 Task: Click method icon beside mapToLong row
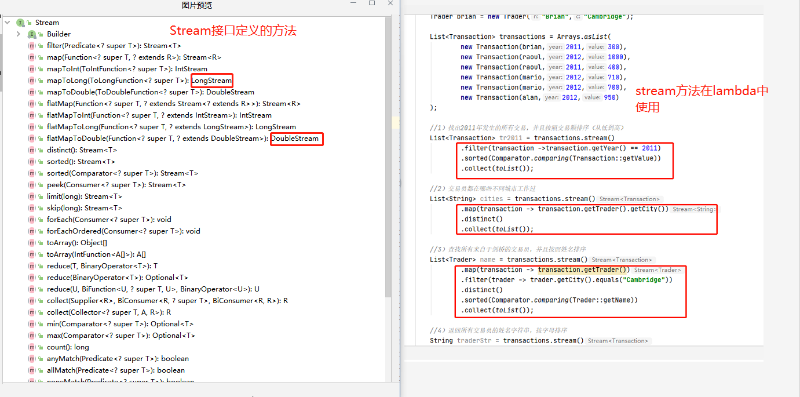[x=32, y=81]
